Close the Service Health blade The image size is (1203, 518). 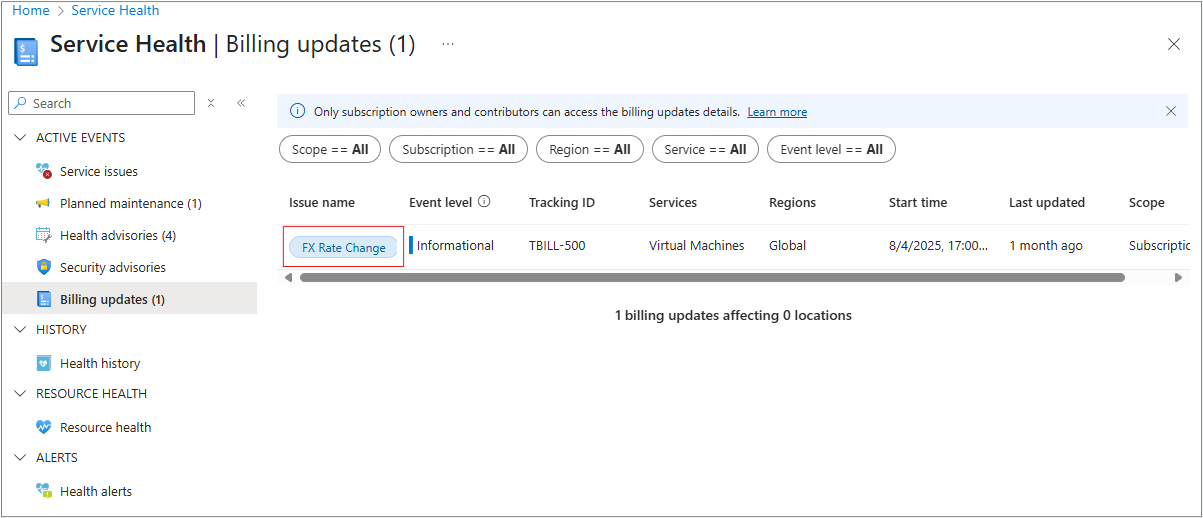tap(1174, 44)
